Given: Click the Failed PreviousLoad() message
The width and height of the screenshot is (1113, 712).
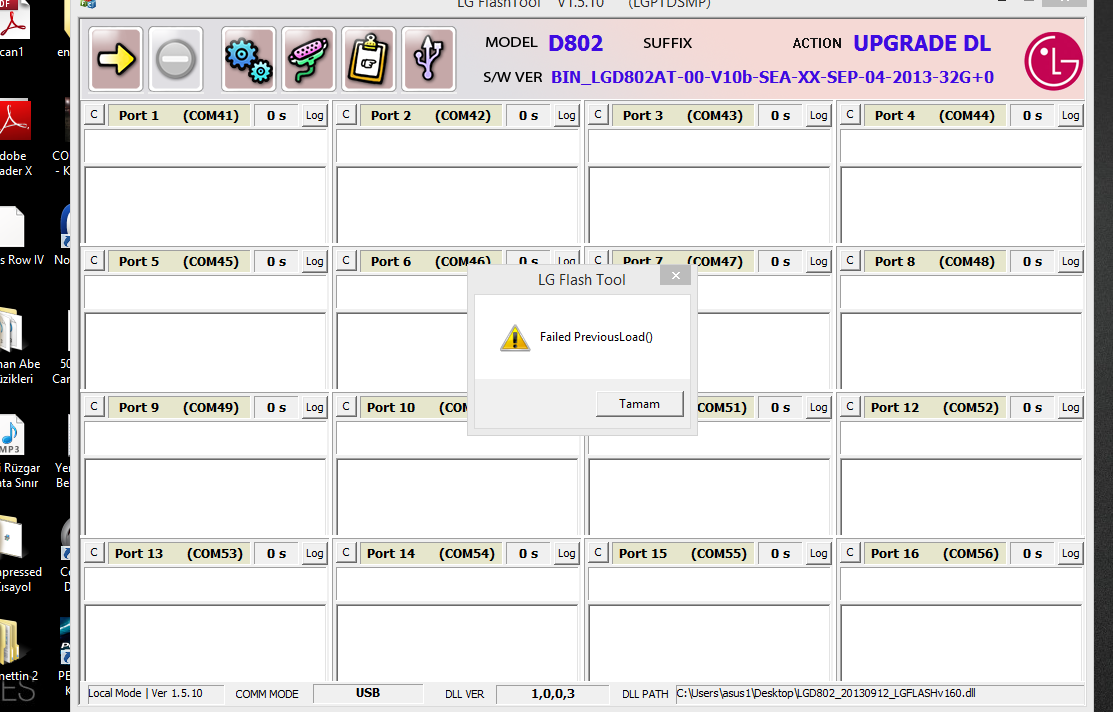Looking at the screenshot, I should 596,337.
